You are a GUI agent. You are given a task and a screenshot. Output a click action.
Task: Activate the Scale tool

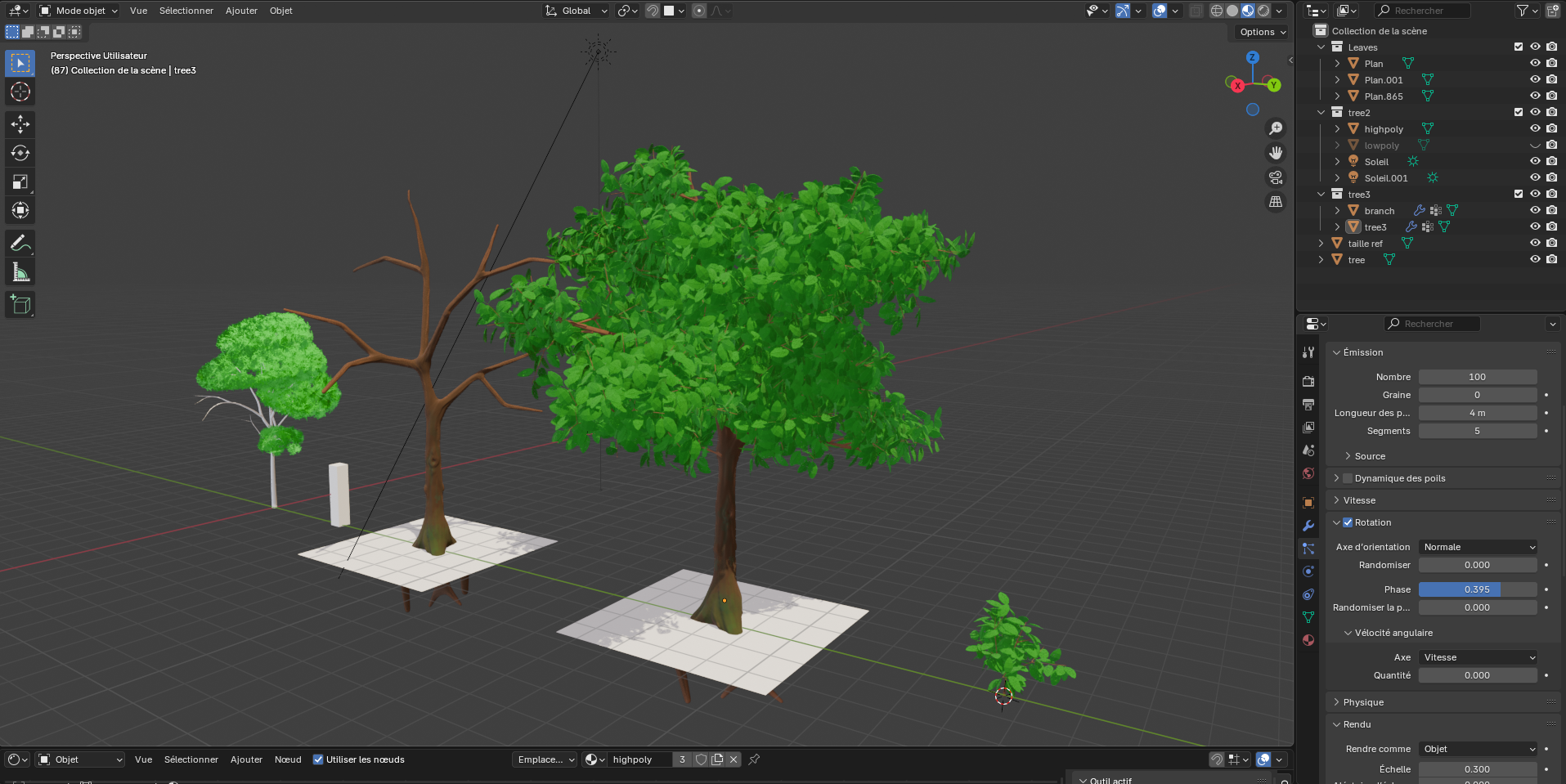pos(20,181)
